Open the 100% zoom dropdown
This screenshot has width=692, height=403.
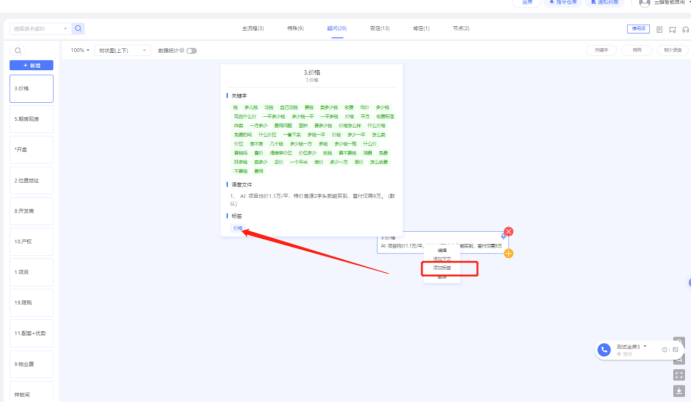pyautogui.click(x=79, y=50)
